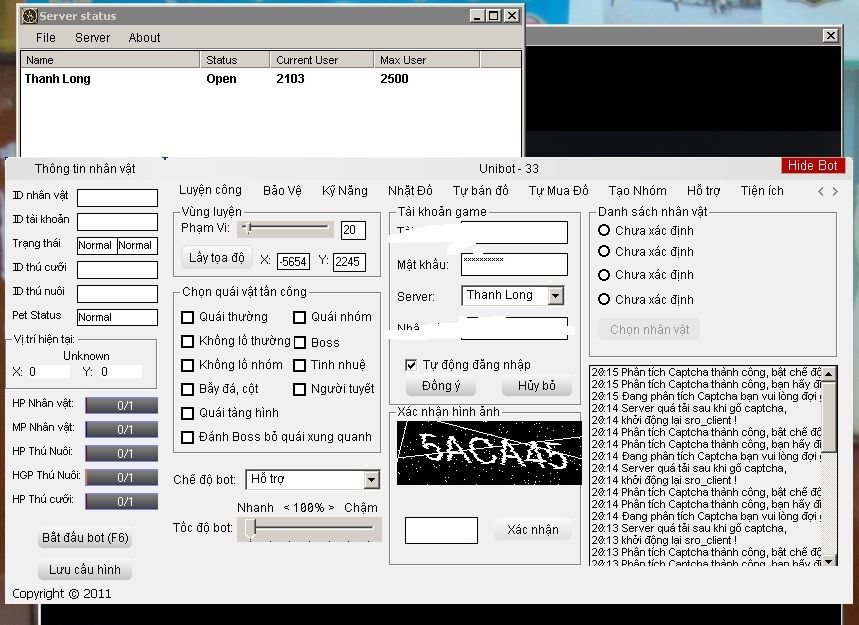Enable Đánh Boss bỏ quái xung quanh

pos(187,437)
